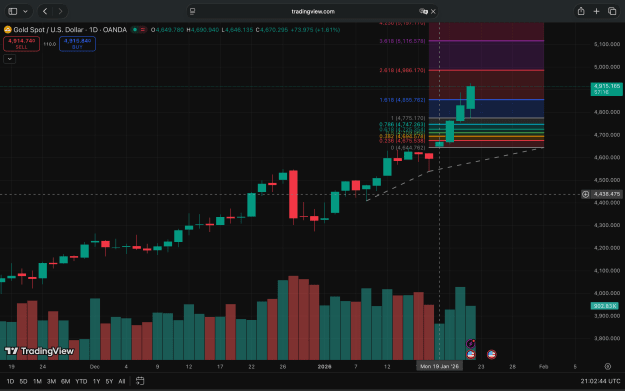The width and height of the screenshot is (625, 391).
Task: Open the first US flag economic event icon
Action: point(471,354)
